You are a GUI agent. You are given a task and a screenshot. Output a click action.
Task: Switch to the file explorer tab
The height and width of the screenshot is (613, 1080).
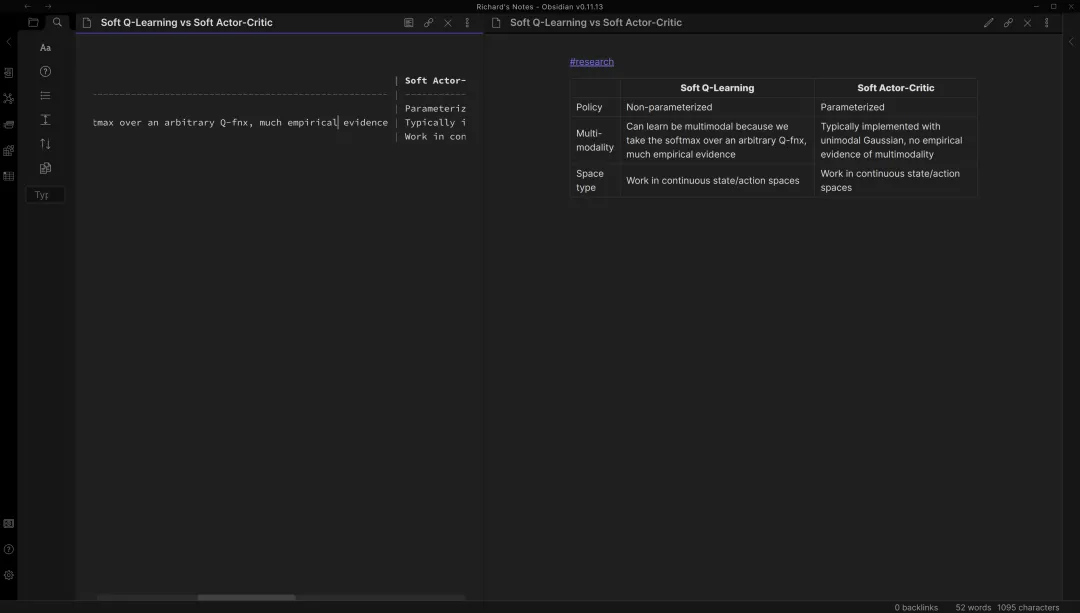[33, 23]
